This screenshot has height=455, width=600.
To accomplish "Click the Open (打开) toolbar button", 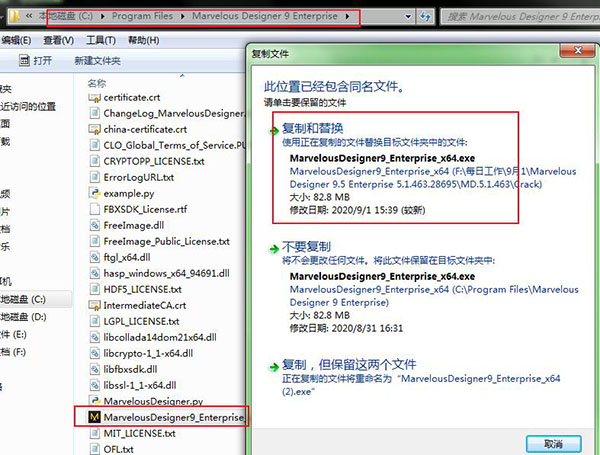I will [36, 60].
